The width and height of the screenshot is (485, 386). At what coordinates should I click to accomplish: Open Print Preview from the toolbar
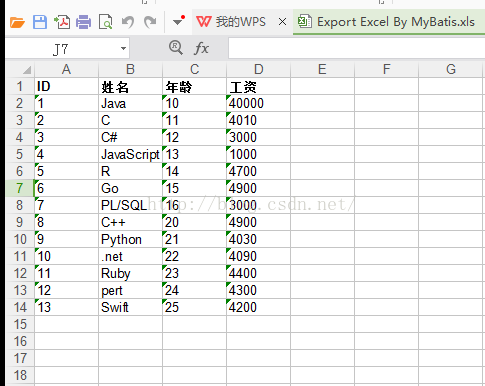[106, 22]
